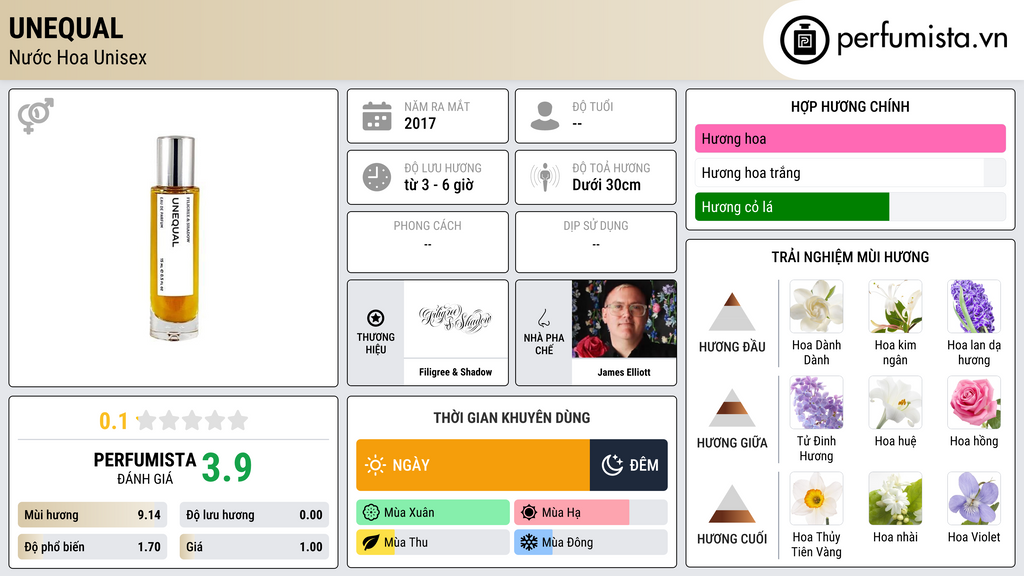Screen dimensions: 1024x576
Task: Click the clock icon for Độ Lưu Hương
Action: (x=377, y=177)
